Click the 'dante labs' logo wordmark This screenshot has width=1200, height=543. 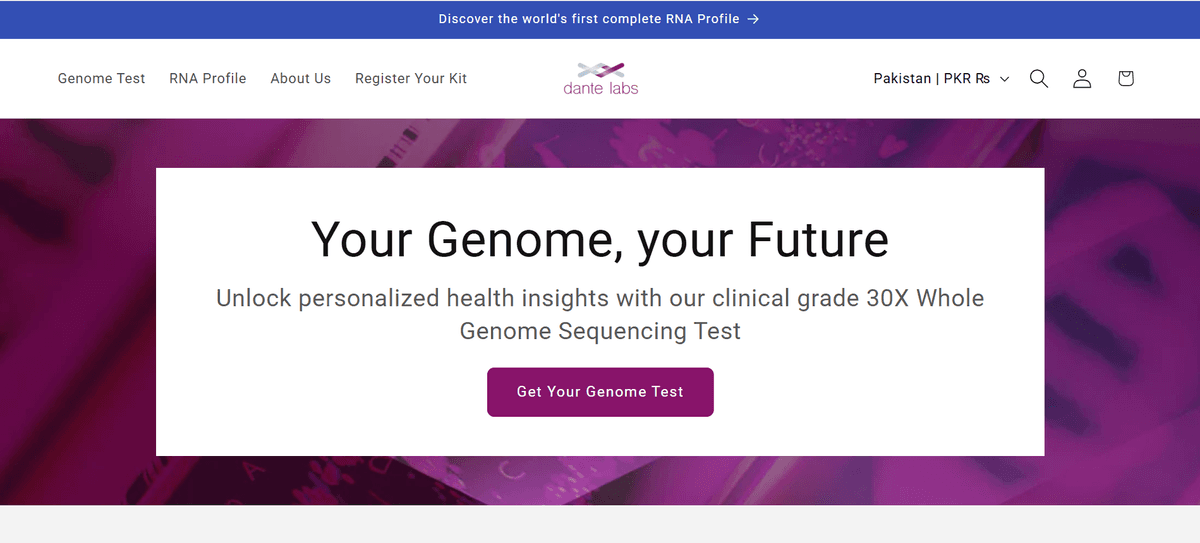tap(600, 88)
